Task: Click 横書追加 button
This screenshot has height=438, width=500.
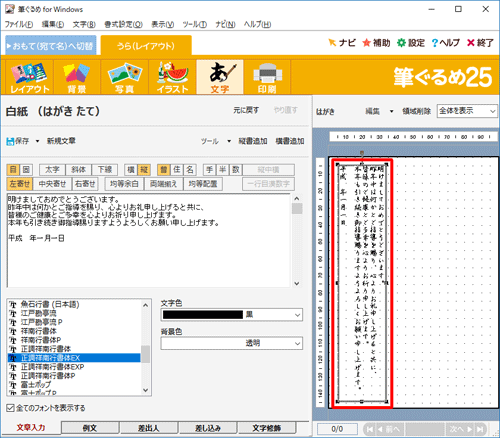Action: tap(290, 141)
